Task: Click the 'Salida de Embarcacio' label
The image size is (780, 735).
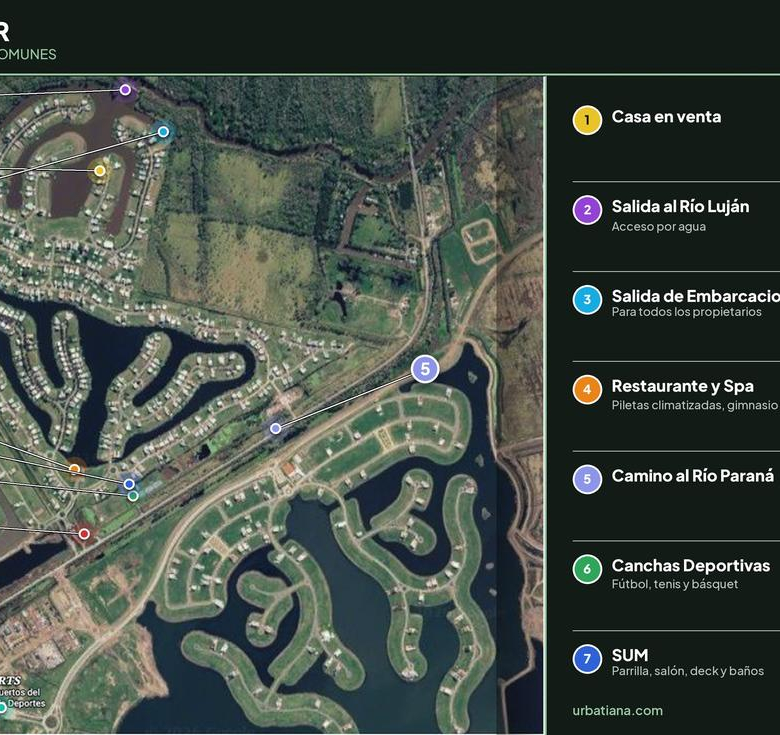Action: click(x=696, y=296)
